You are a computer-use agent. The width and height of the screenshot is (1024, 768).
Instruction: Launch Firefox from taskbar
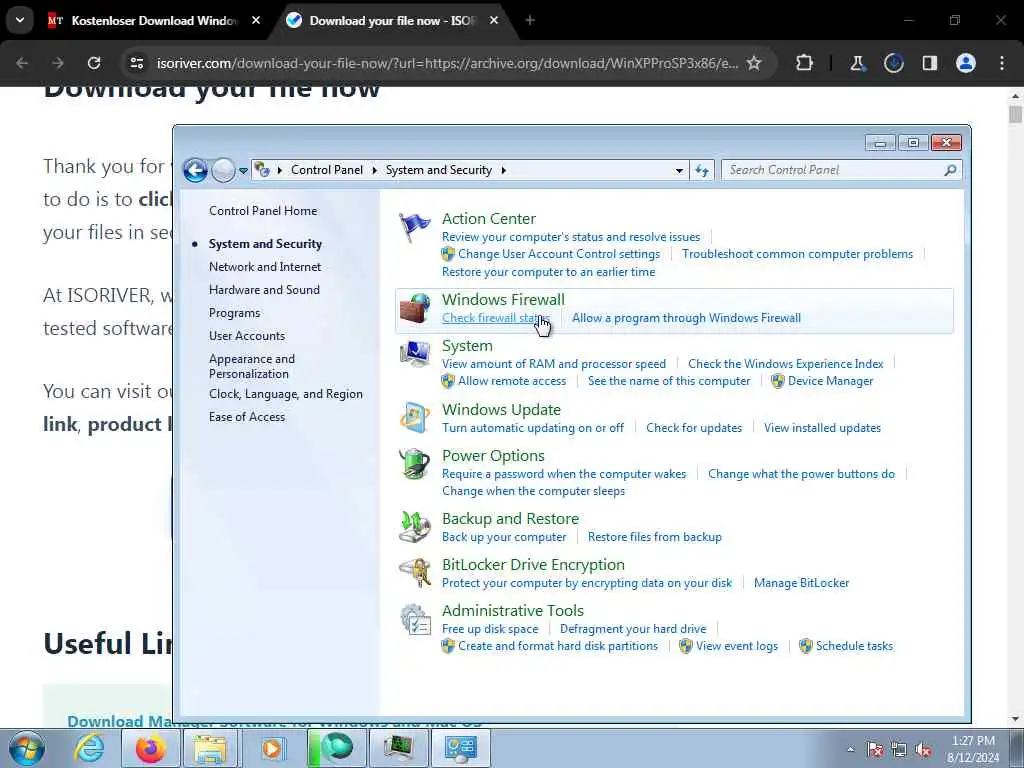150,748
